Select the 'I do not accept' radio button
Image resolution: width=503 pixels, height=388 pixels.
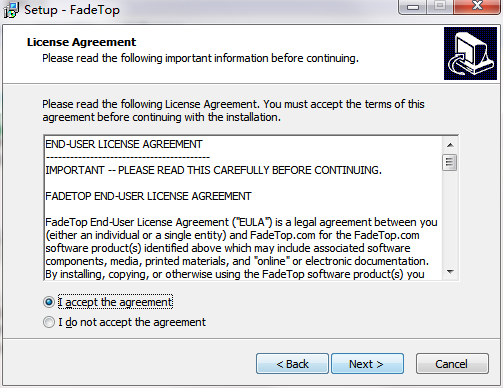coord(49,322)
